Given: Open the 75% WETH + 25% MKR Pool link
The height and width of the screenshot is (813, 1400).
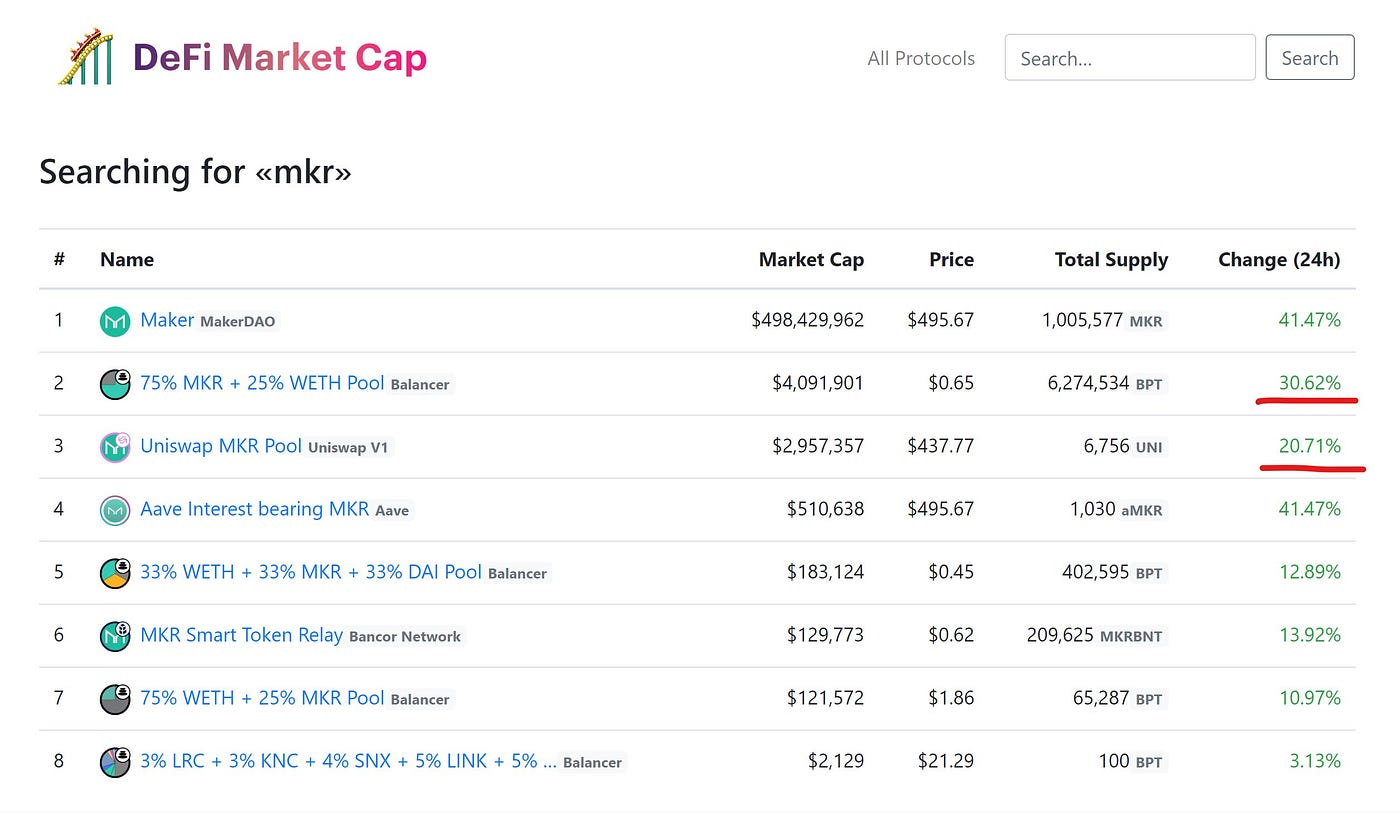Looking at the screenshot, I should pos(262,698).
